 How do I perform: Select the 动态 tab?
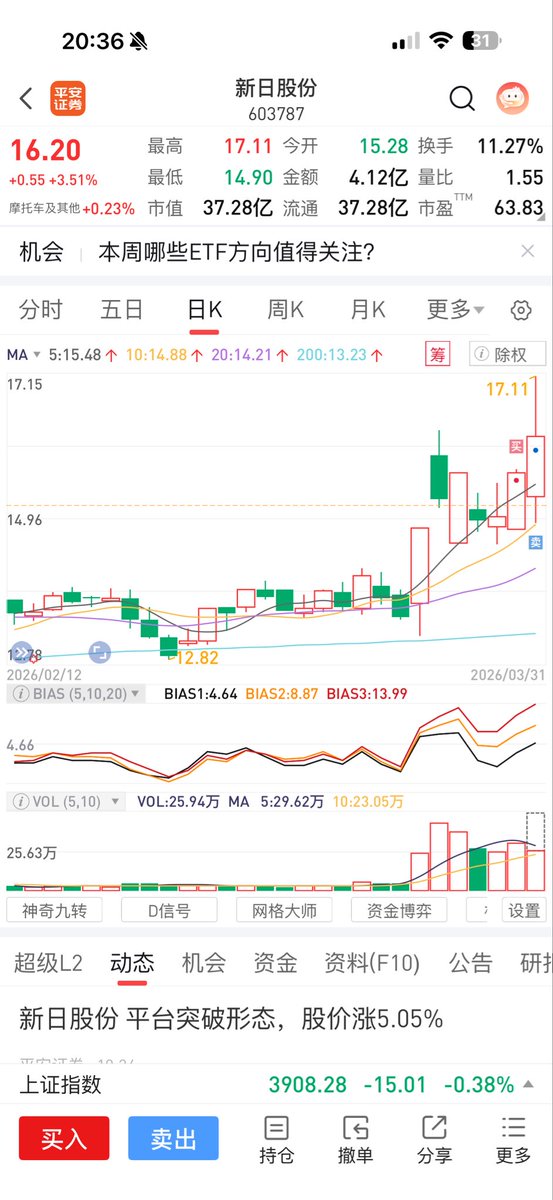tap(132, 963)
